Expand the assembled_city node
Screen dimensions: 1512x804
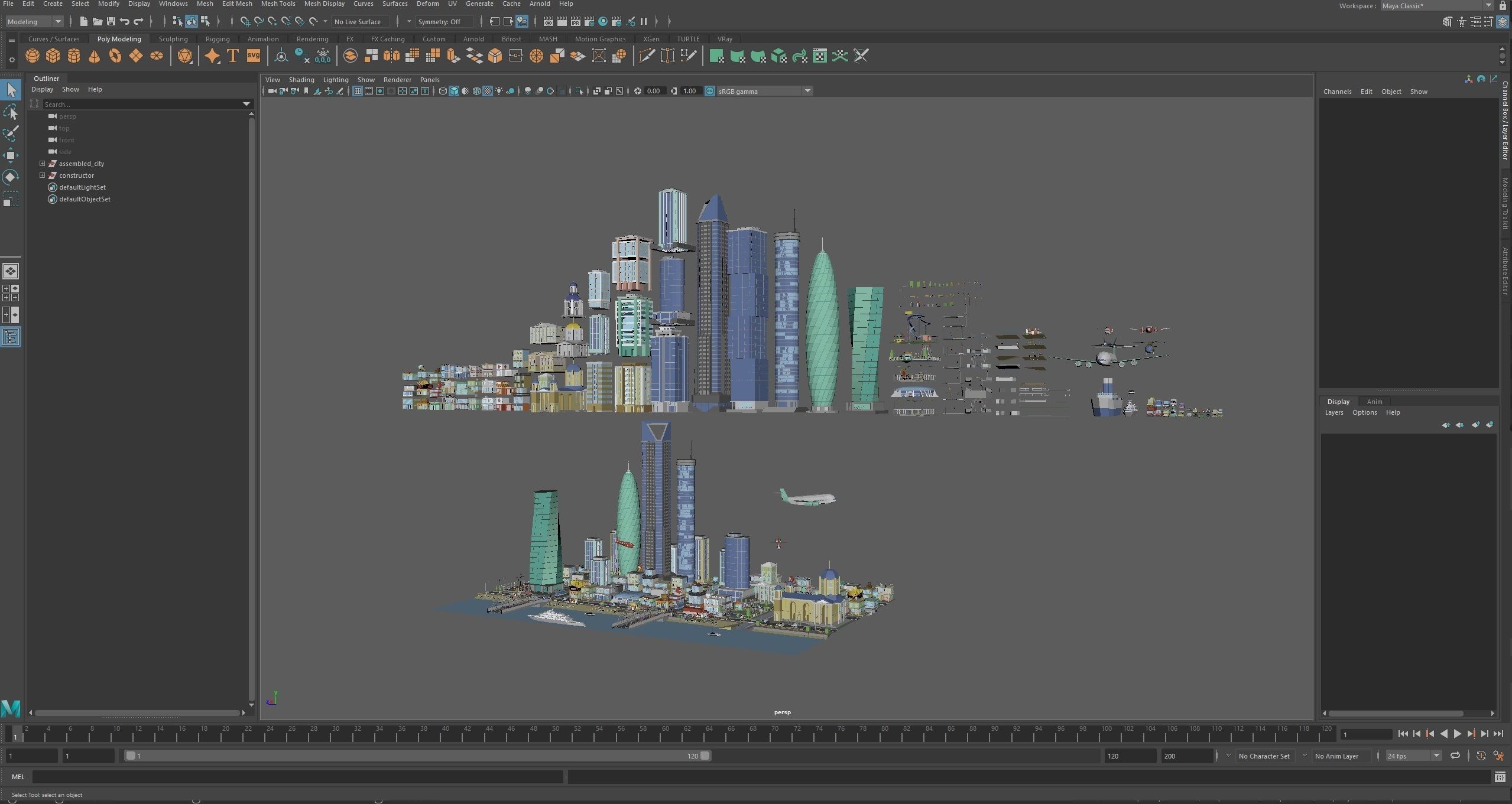[x=42, y=164]
